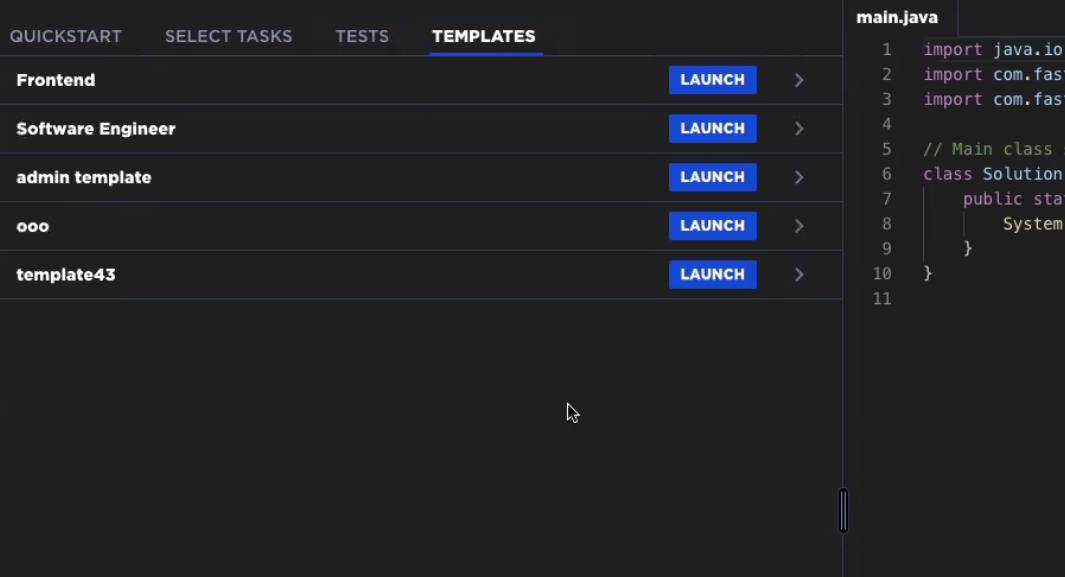Image resolution: width=1065 pixels, height=577 pixels.
Task: Switch to the Quickstart tab
Action: (x=66, y=37)
